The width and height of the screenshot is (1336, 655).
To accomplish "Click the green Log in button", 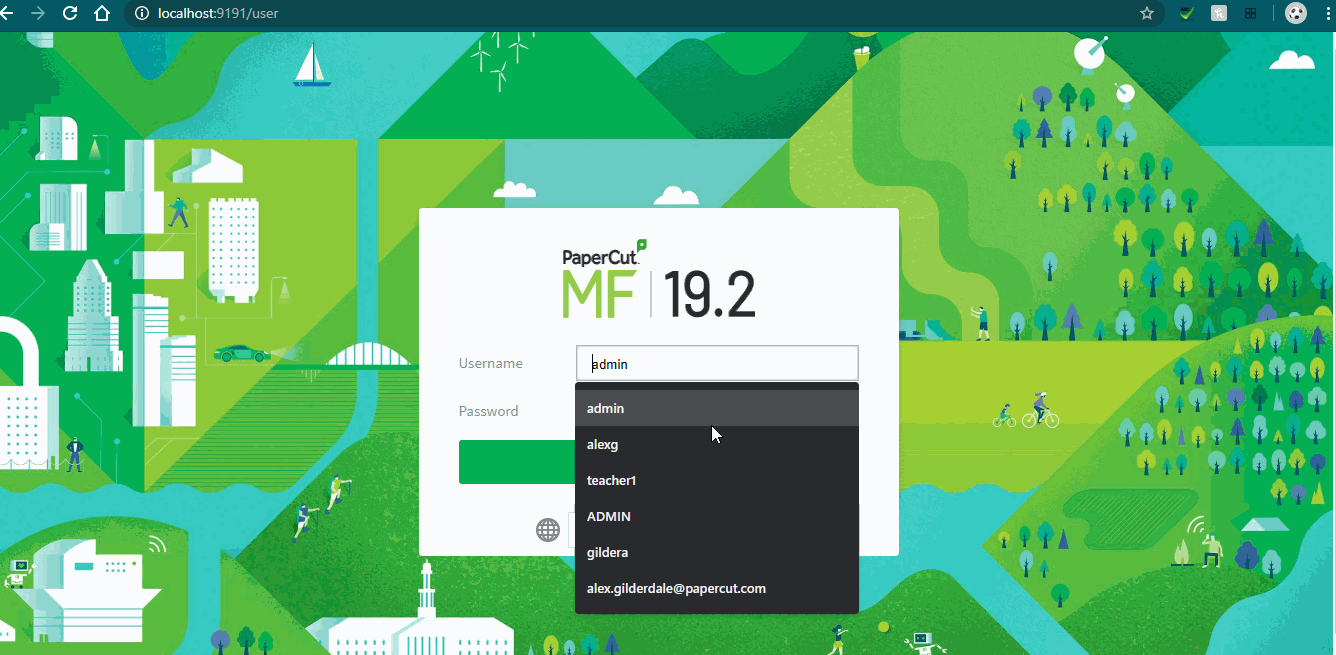I will (x=516, y=462).
